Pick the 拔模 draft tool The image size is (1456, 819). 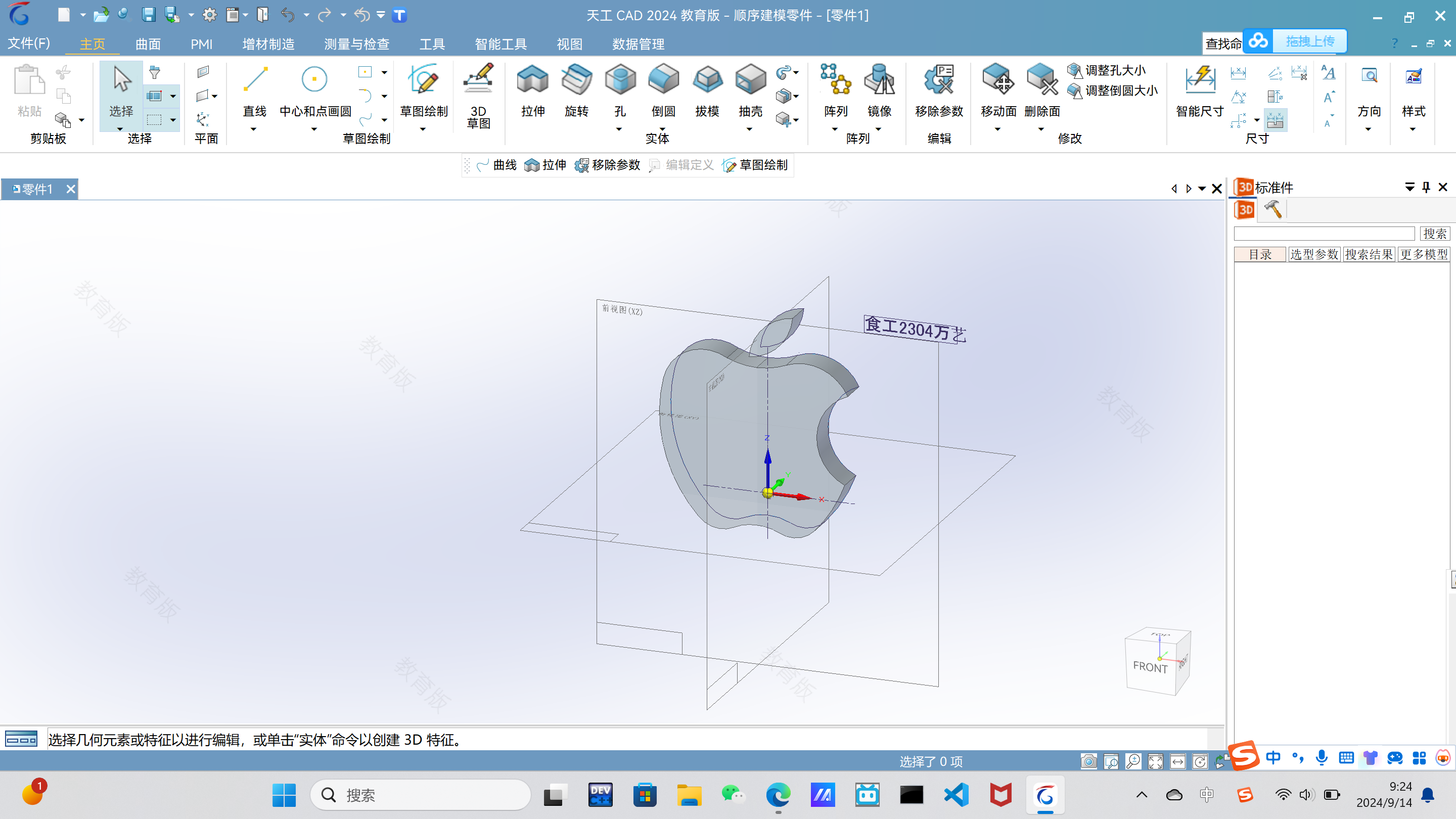(707, 90)
